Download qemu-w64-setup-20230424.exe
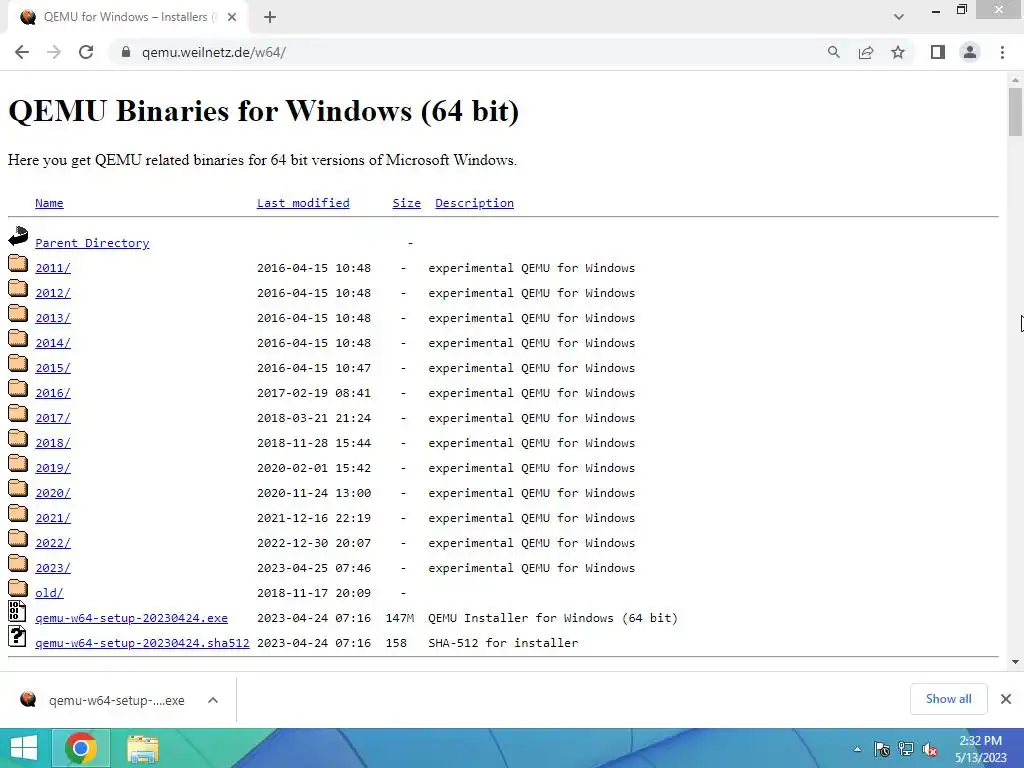This screenshot has height=768, width=1024. [x=131, y=618]
